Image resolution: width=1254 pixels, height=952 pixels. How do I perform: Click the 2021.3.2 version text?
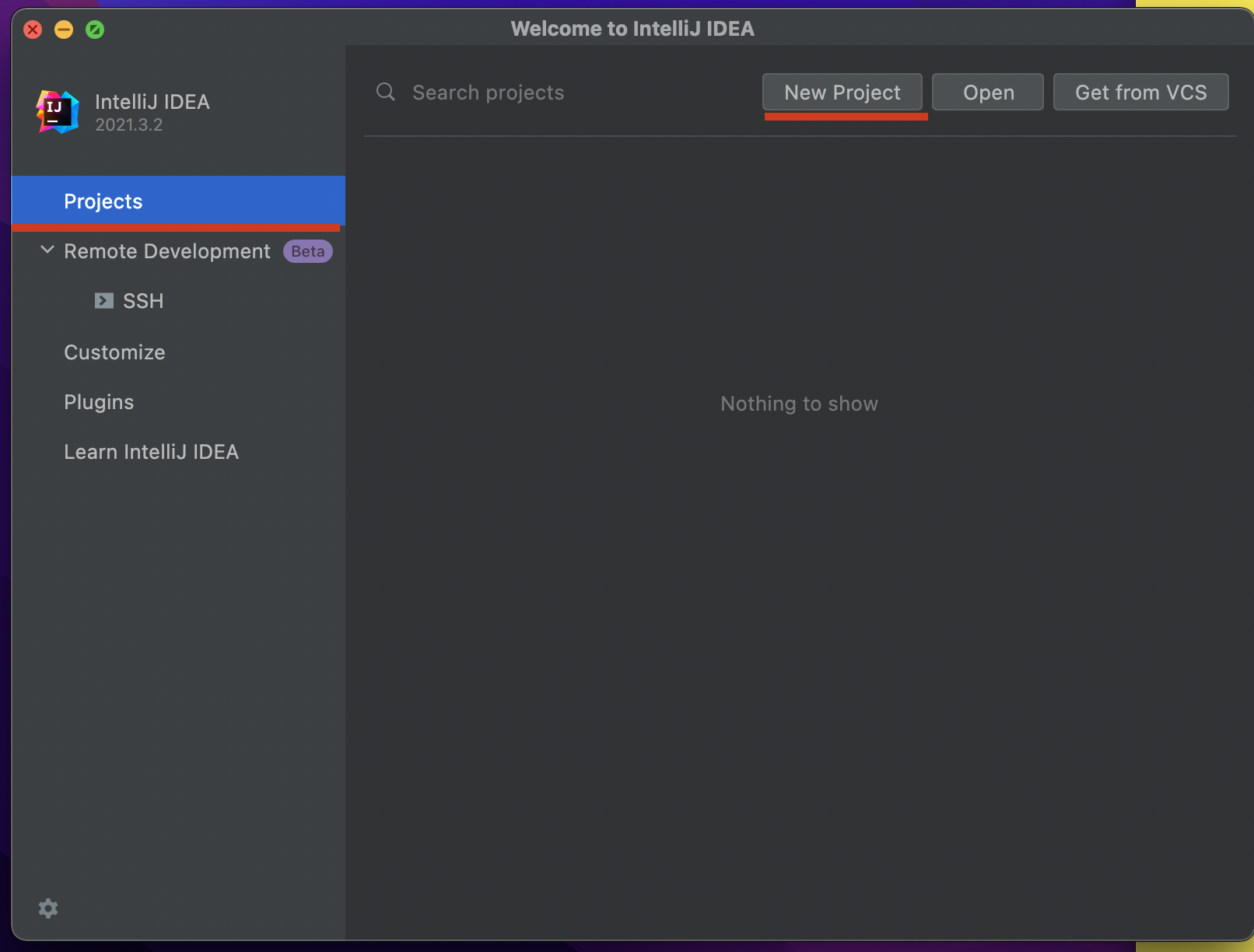(x=129, y=125)
